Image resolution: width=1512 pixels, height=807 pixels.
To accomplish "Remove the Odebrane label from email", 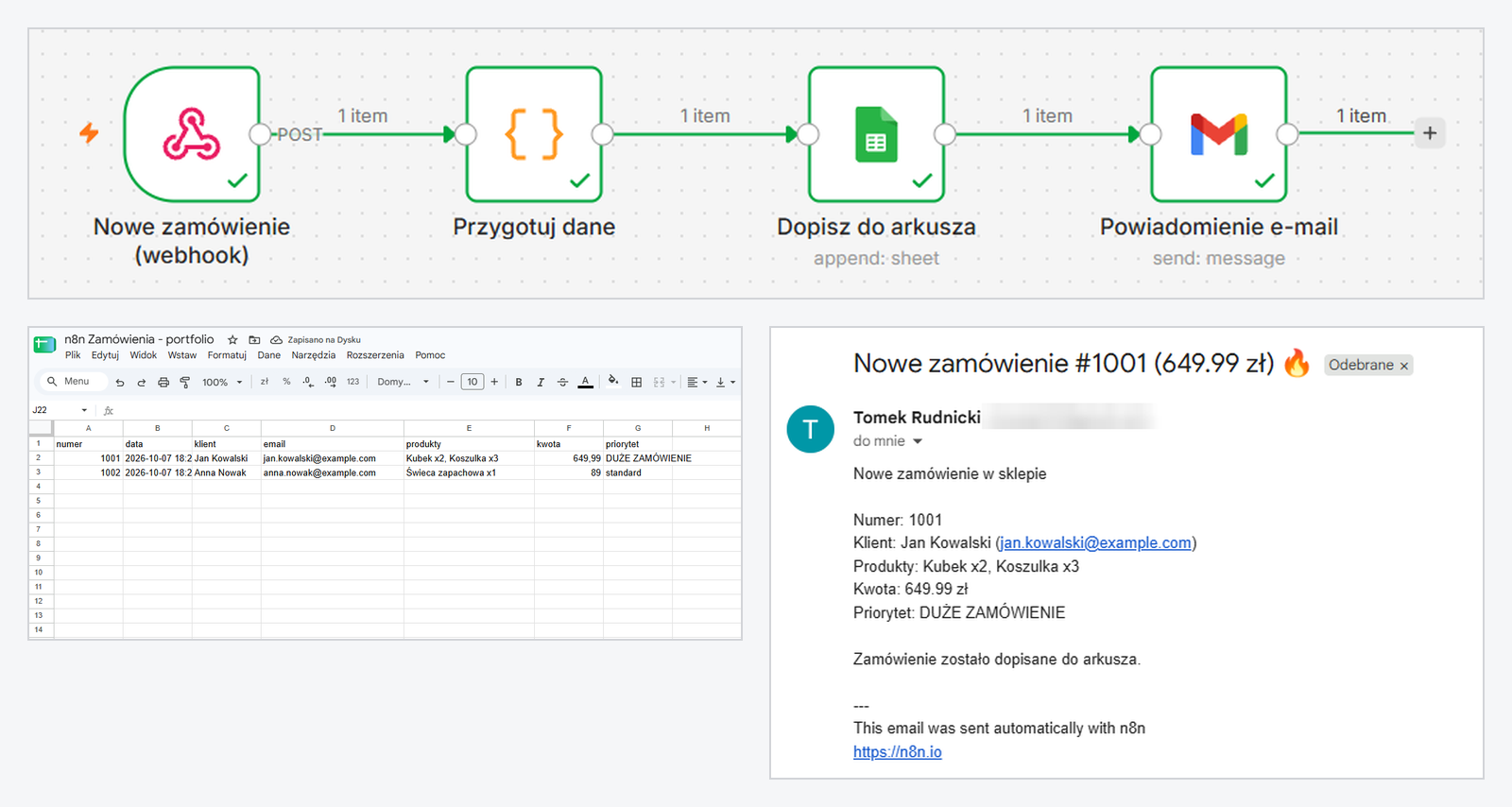I will pyautogui.click(x=1404, y=366).
